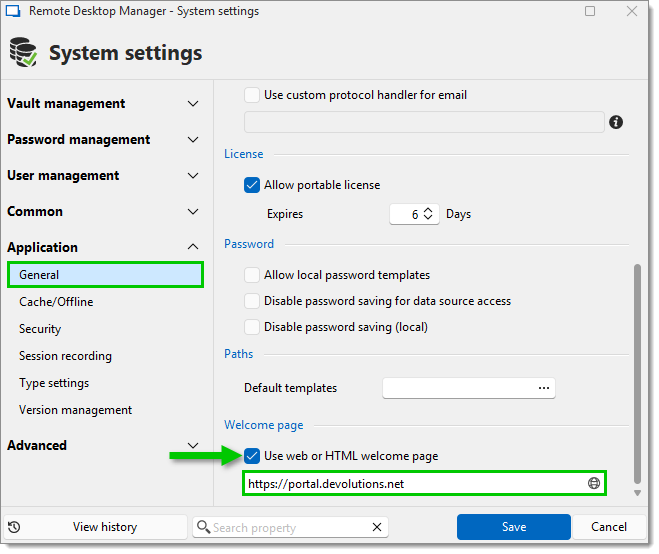Click the custom email protocol handler text field
This screenshot has height=554, width=659.
click(424, 122)
